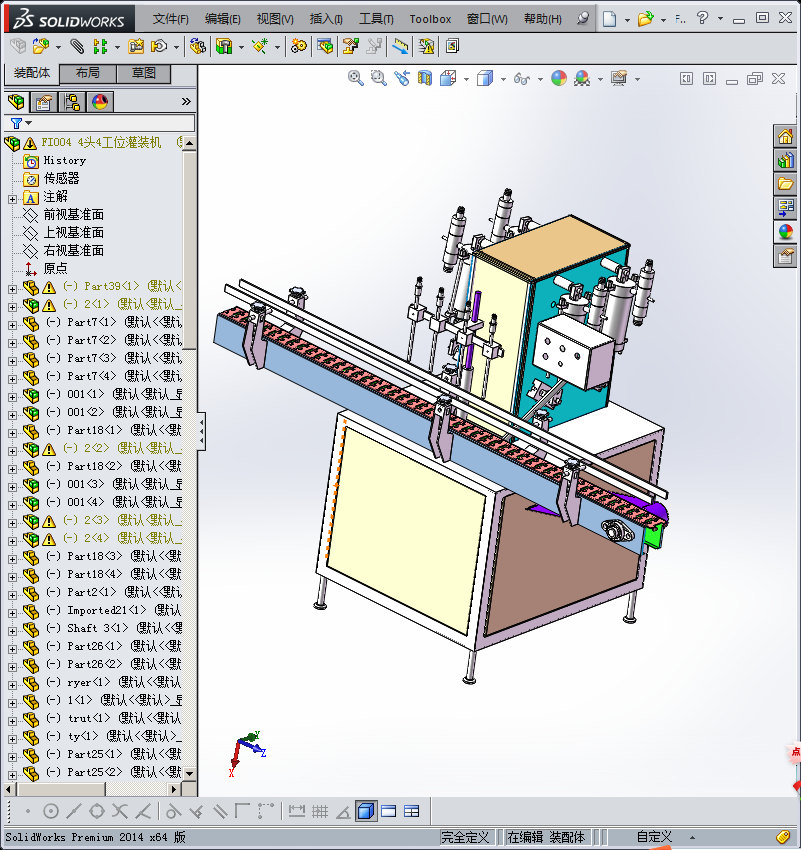Select 右视基准面 in the tree
This screenshot has height=850, width=801.
pyautogui.click(x=73, y=250)
